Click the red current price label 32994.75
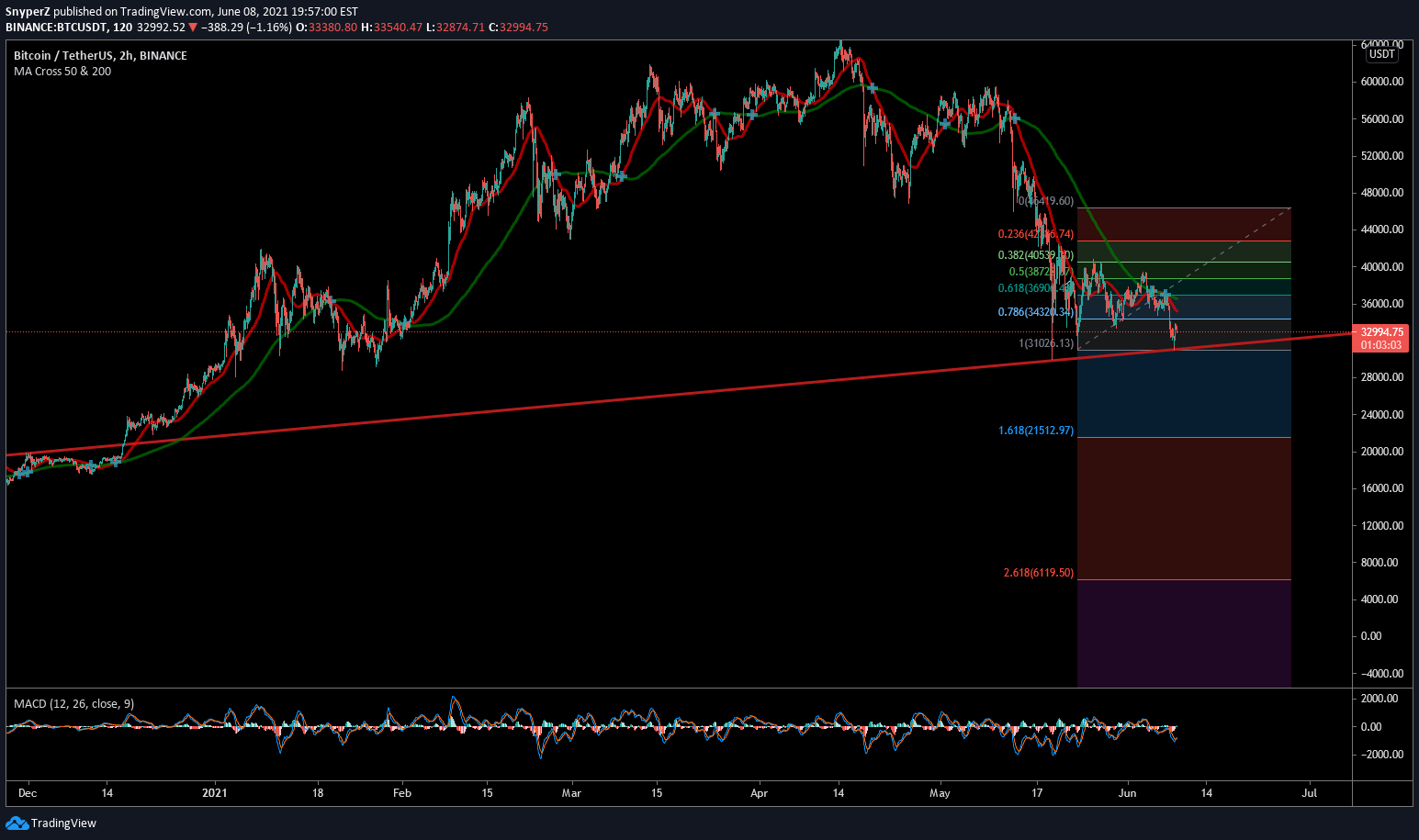This screenshot has height=840, width=1419. pyautogui.click(x=1380, y=332)
